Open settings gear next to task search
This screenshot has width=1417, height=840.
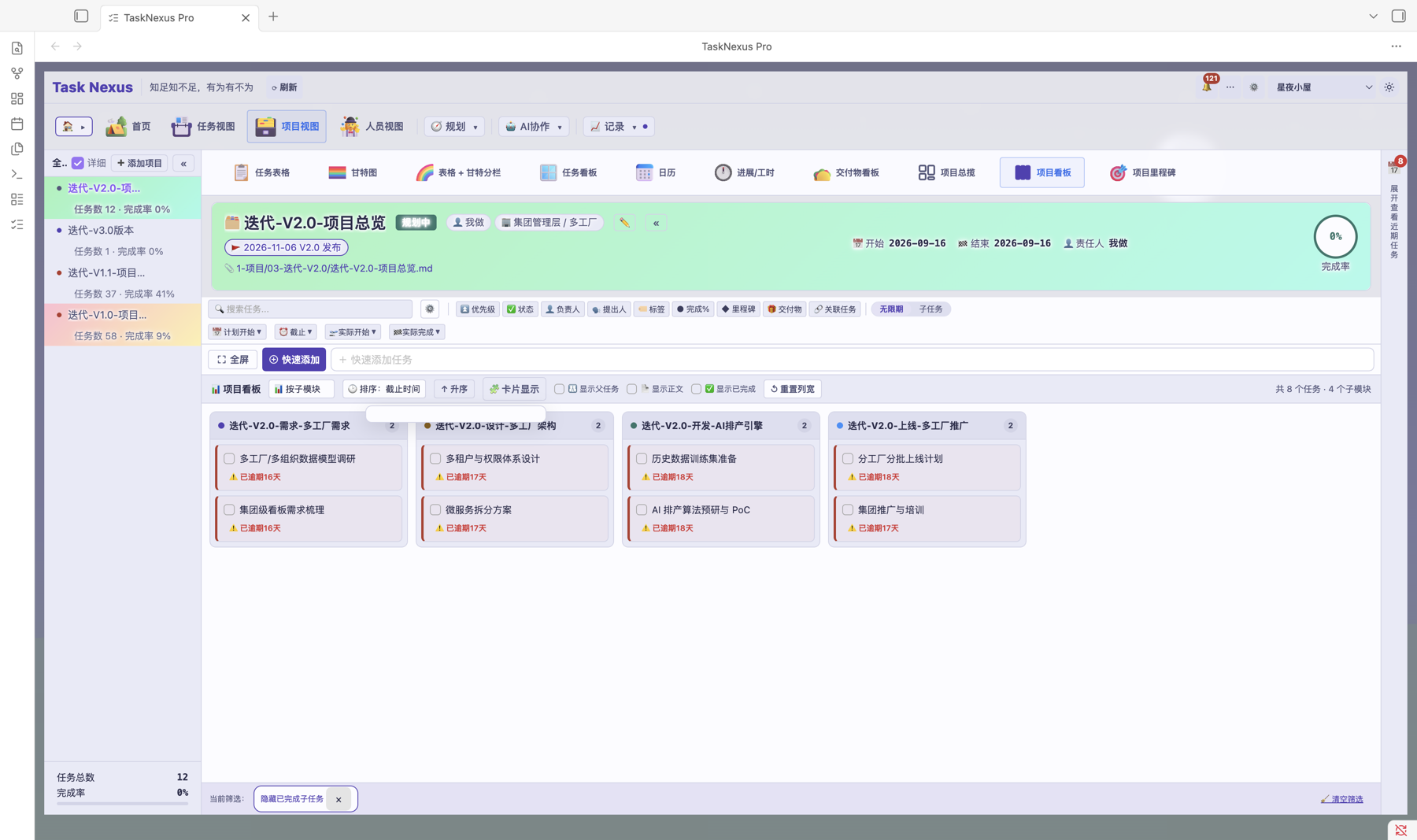click(430, 309)
